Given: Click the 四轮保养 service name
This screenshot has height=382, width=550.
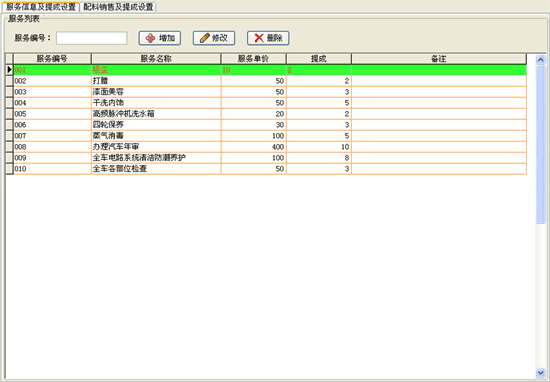Looking at the screenshot, I should (x=108, y=125).
